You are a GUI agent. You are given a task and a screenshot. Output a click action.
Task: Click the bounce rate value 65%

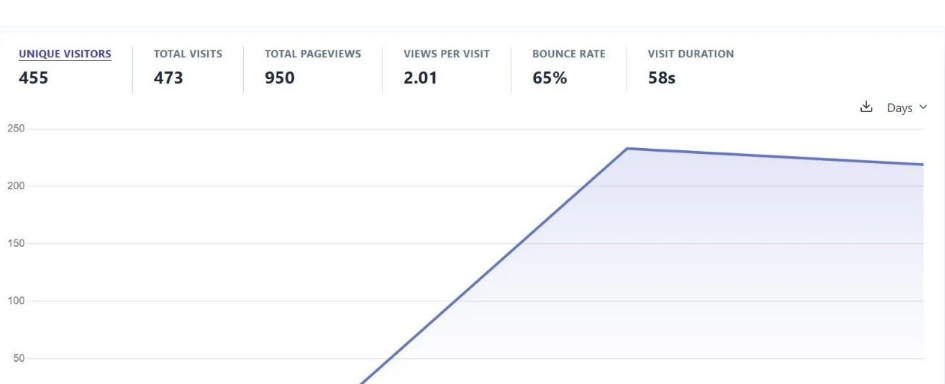550,78
